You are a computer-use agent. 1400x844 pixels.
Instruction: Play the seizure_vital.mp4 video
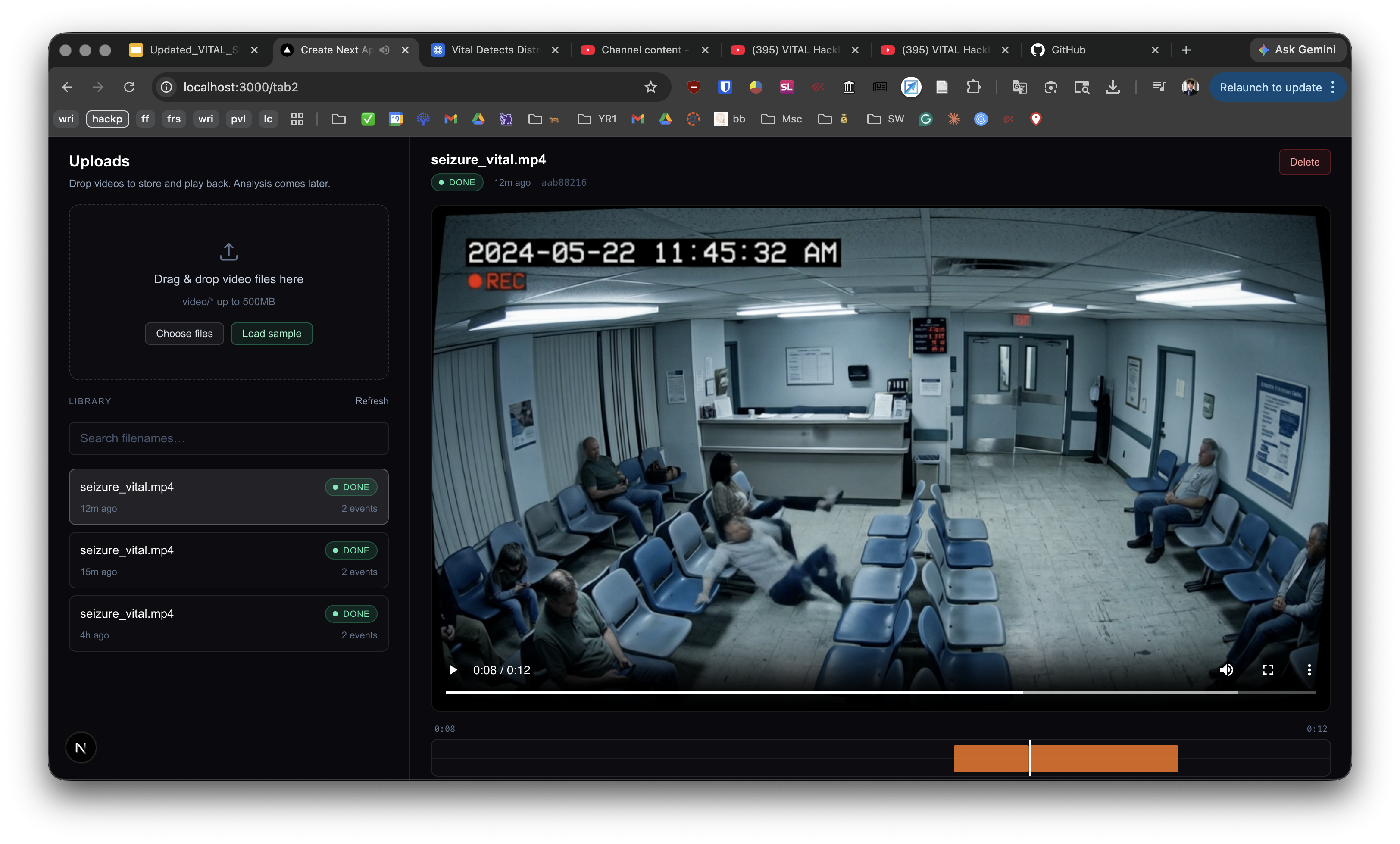(453, 670)
